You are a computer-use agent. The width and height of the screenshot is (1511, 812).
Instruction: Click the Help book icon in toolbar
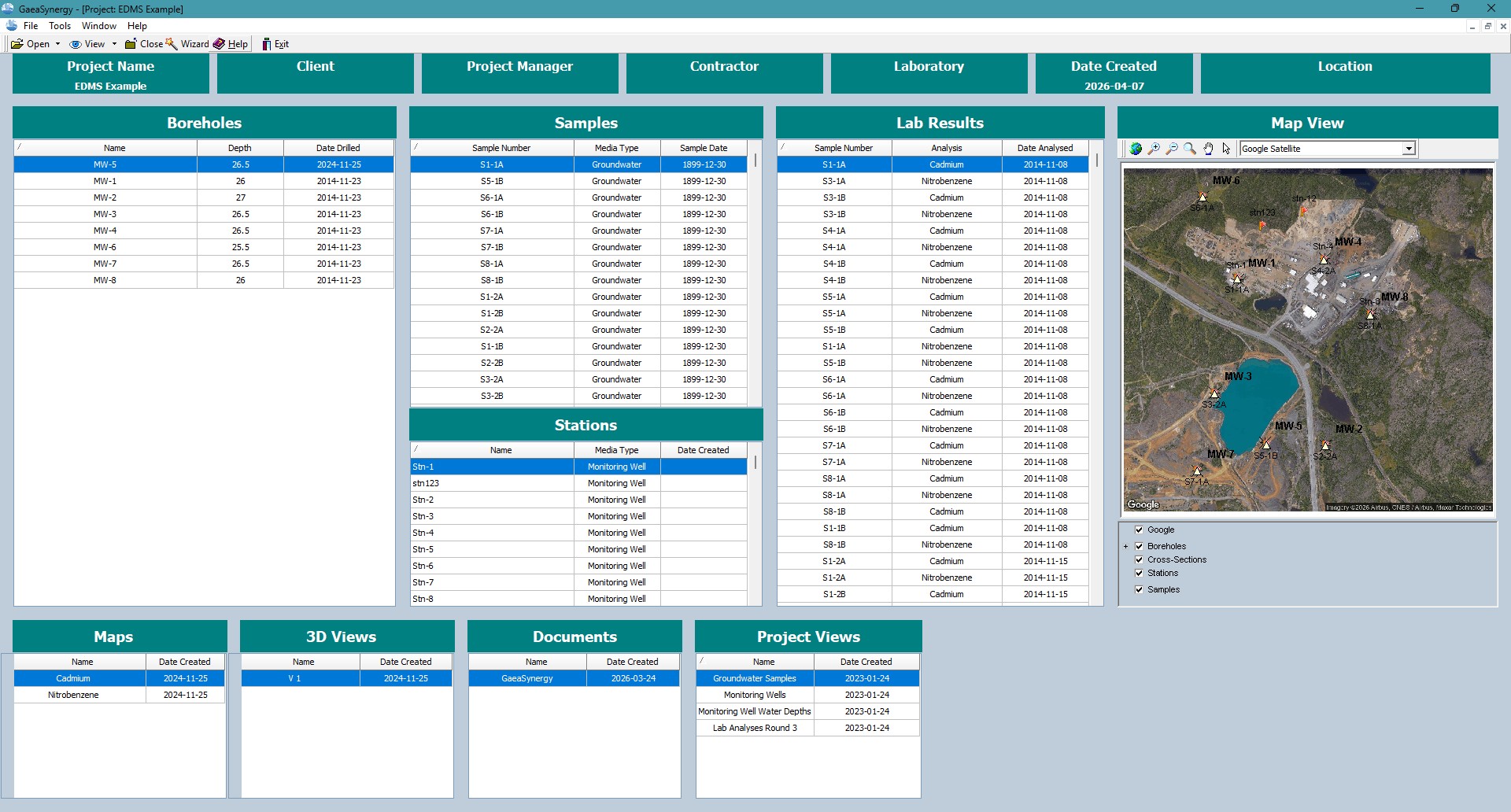pyautogui.click(x=221, y=44)
